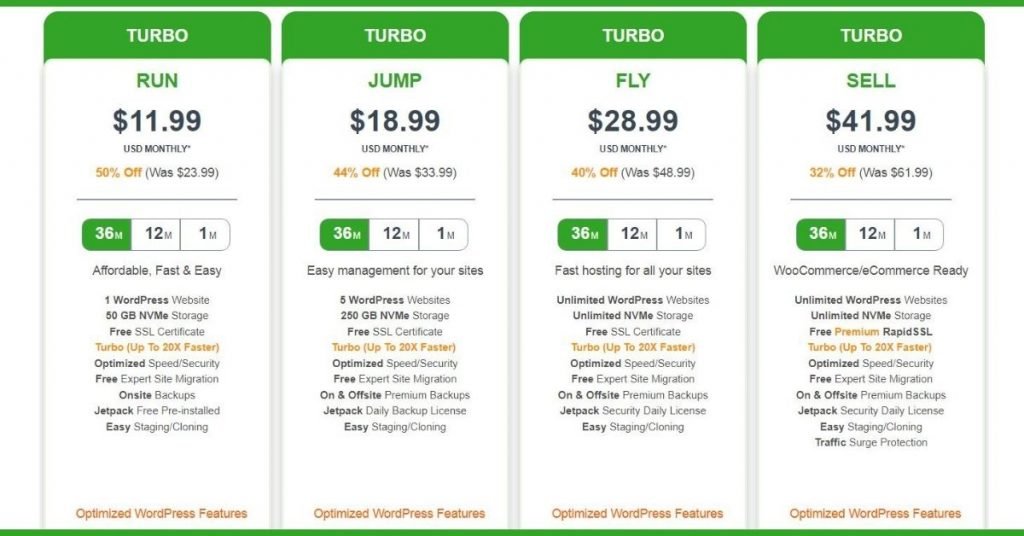Click the $18.99 Jump plan price
The width and height of the screenshot is (1024, 536).
pyautogui.click(x=395, y=121)
